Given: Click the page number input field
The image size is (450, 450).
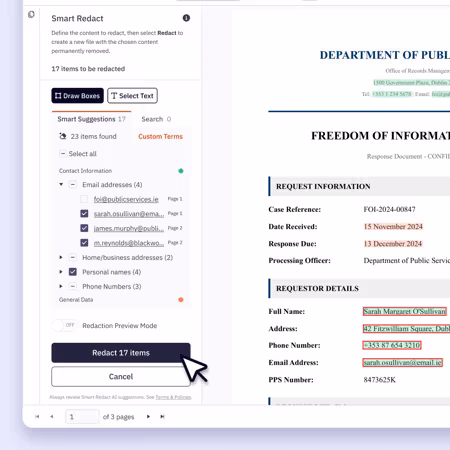Looking at the screenshot, I should (82, 417).
